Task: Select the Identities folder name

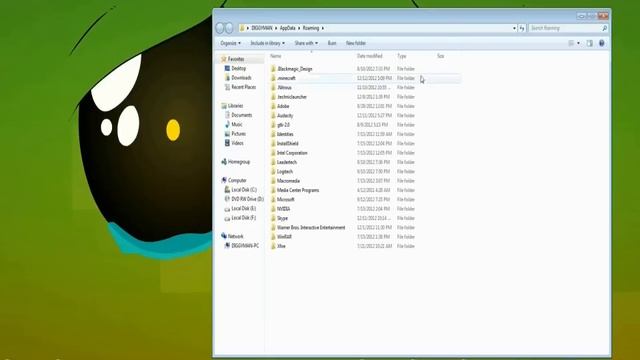Action: point(285,134)
